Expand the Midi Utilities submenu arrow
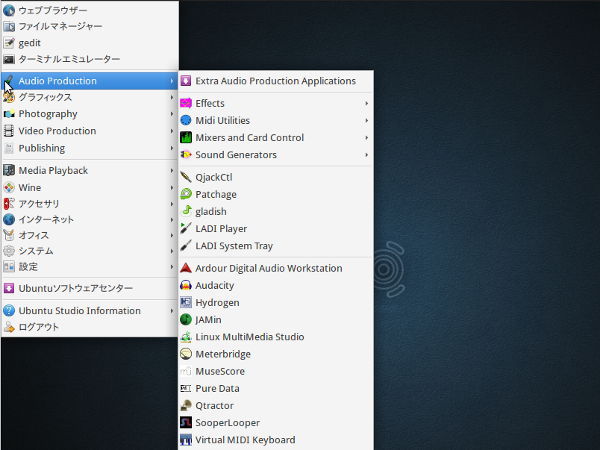 [367, 121]
